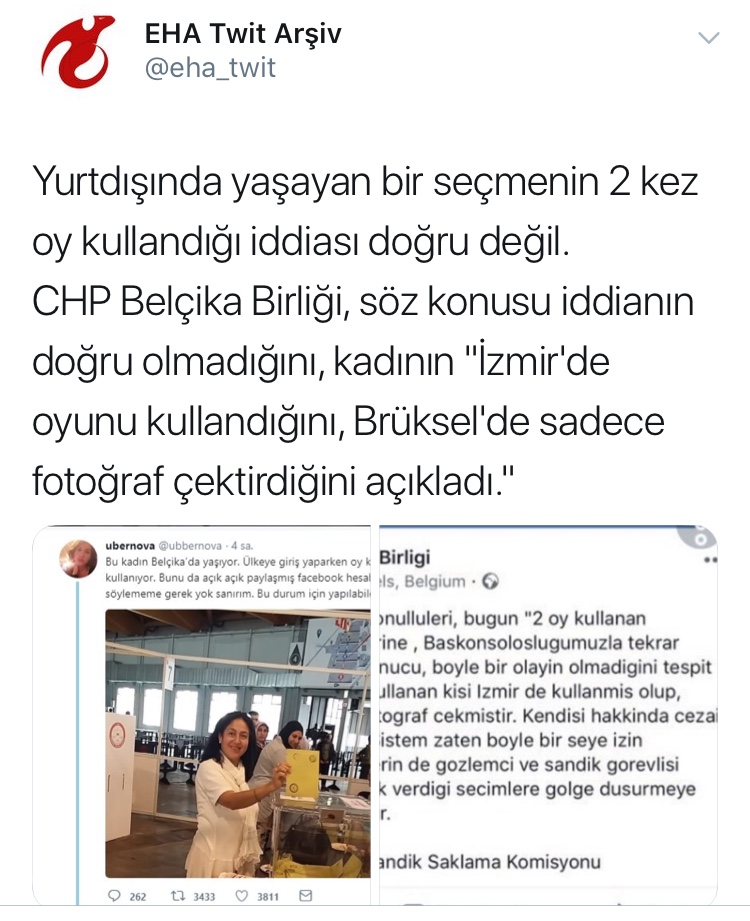750x921 pixels.
Task: Open EHA Twit Arşiv display name
Action: [x=243, y=33]
